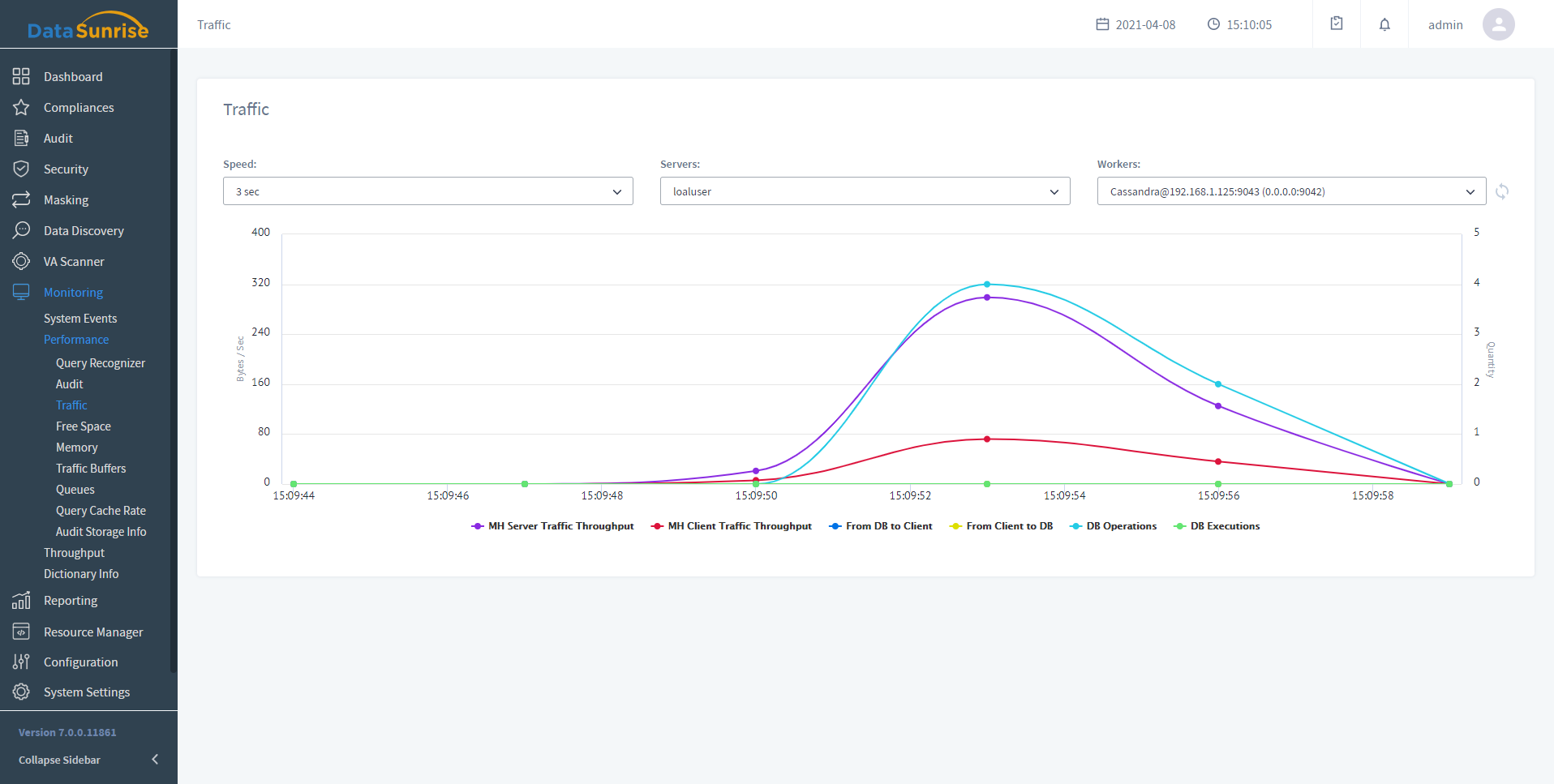
Task: Click the Data Discovery search icon
Action: click(x=21, y=231)
